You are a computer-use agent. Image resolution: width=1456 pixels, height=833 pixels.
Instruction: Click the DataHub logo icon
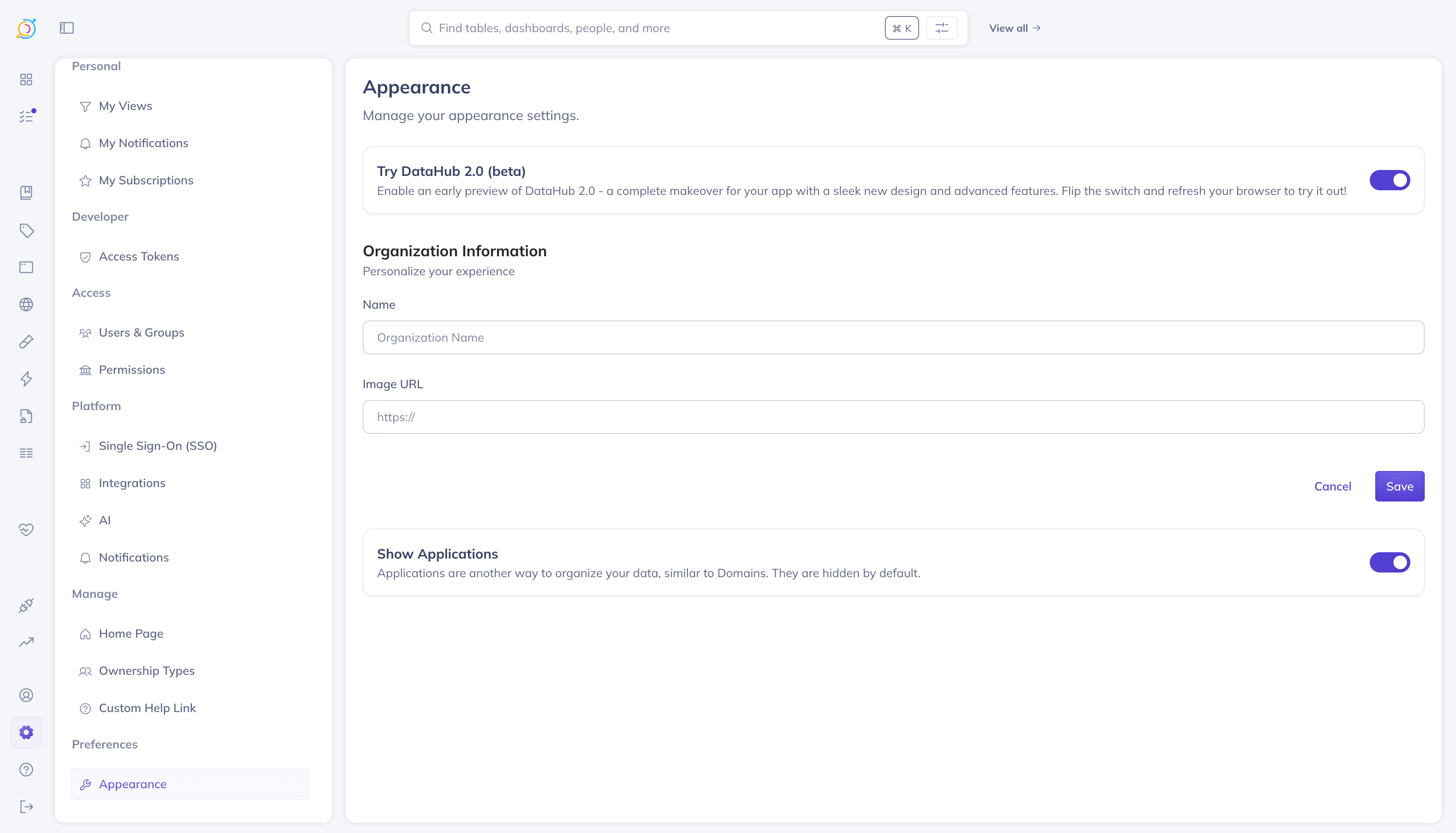tap(26, 28)
